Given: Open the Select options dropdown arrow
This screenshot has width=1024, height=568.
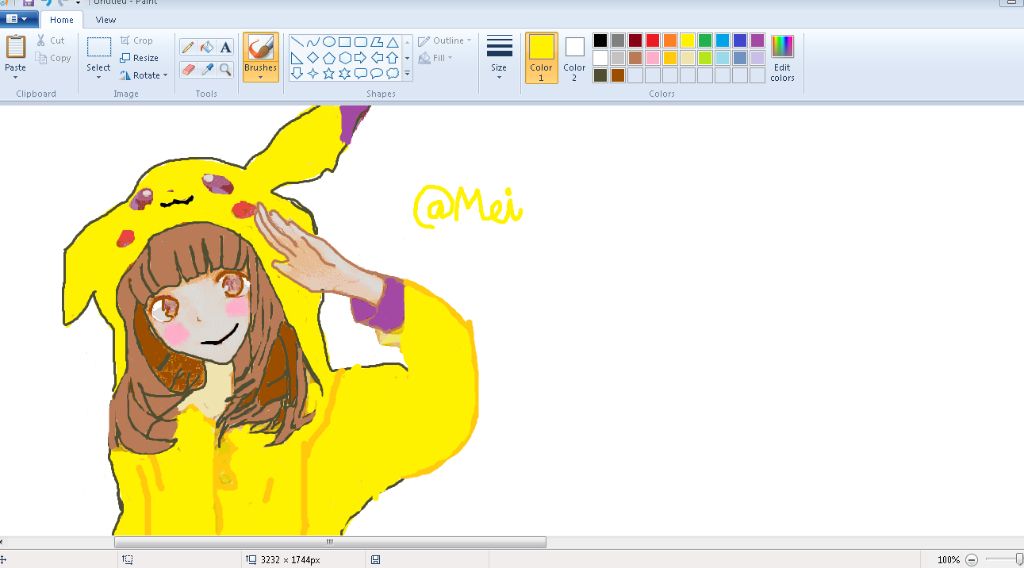Looking at the screenshot, I should [99, 78].
